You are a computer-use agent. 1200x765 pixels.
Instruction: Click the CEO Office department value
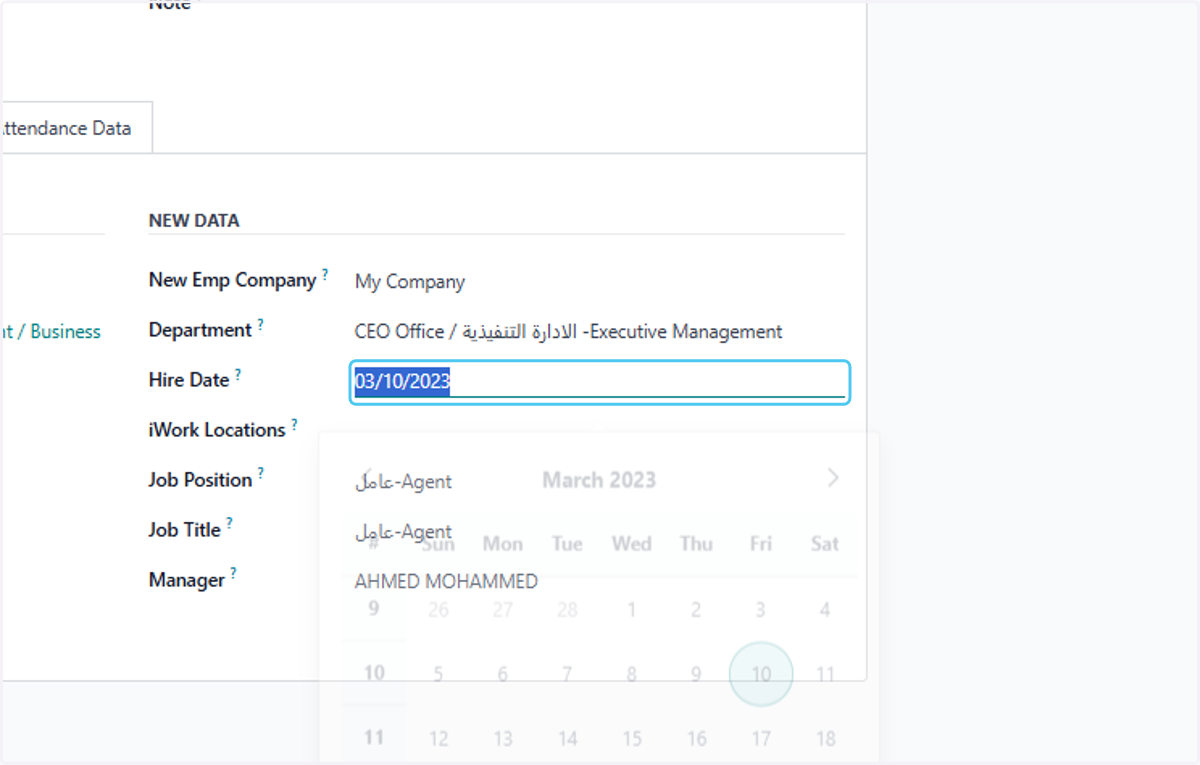[x=569, y=332]
